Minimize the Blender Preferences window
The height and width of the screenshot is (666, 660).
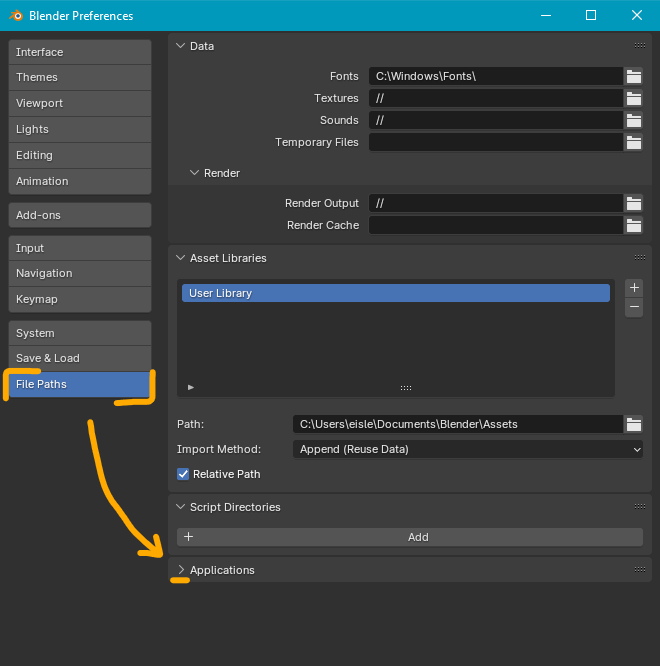pyautogui.click(x=546, y=15)
